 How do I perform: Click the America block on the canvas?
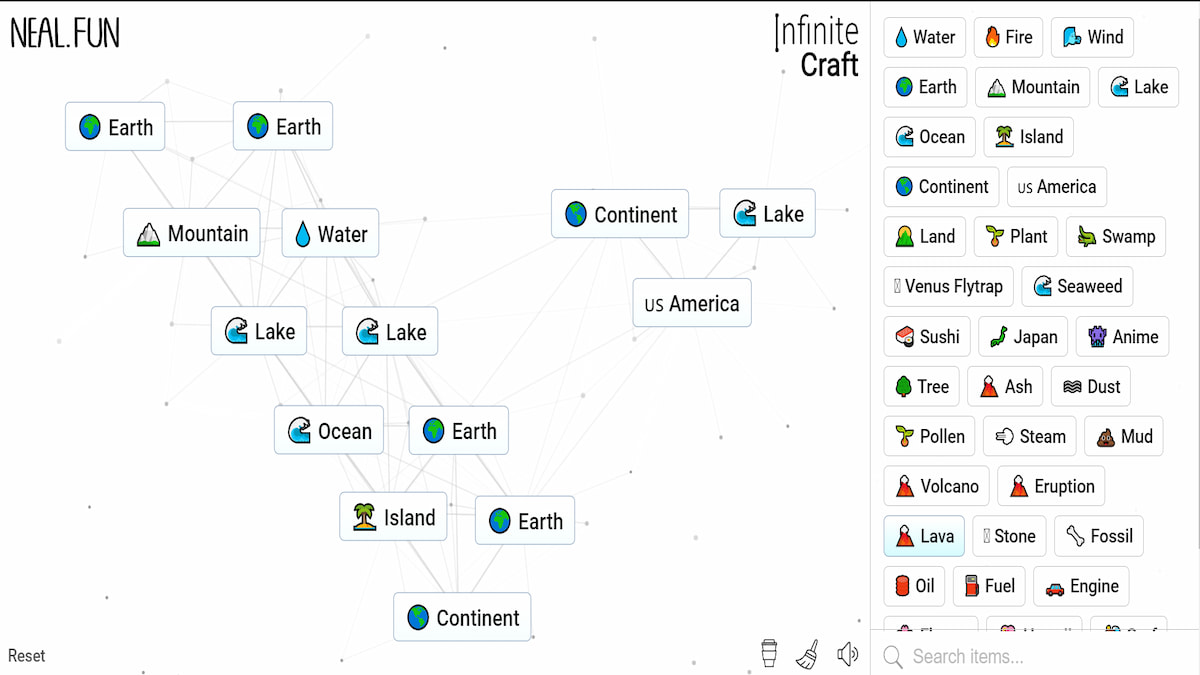[691, 303]
